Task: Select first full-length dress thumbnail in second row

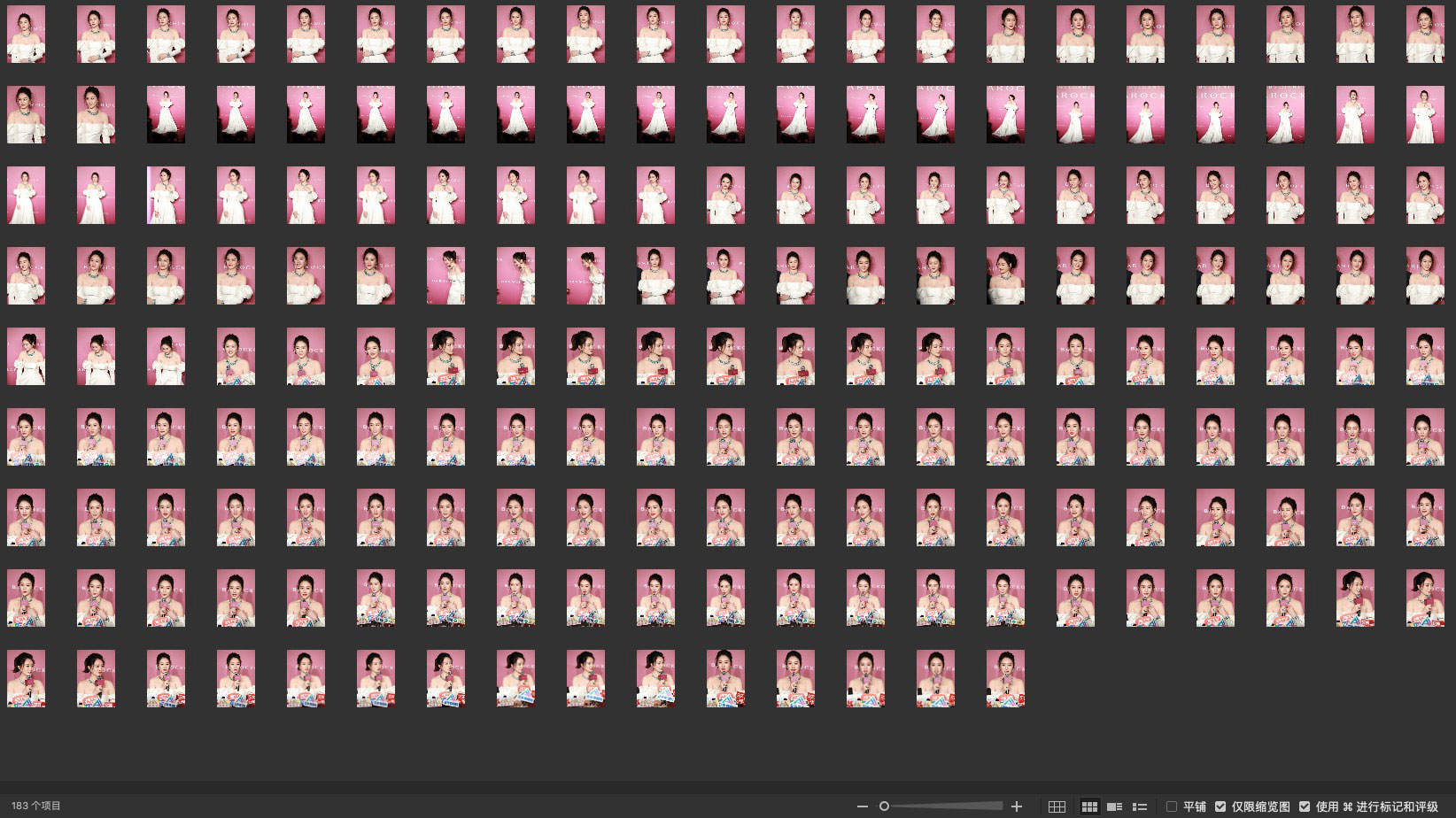Action: point(166,114)
